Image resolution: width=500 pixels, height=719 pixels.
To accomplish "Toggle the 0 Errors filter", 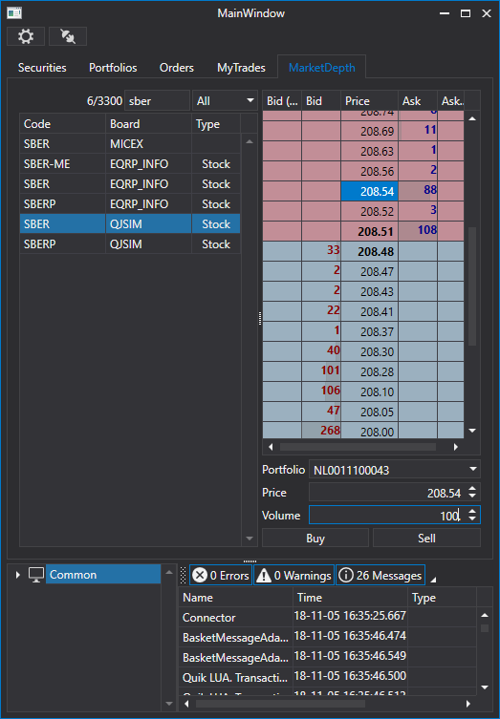I will coord(221,575).
